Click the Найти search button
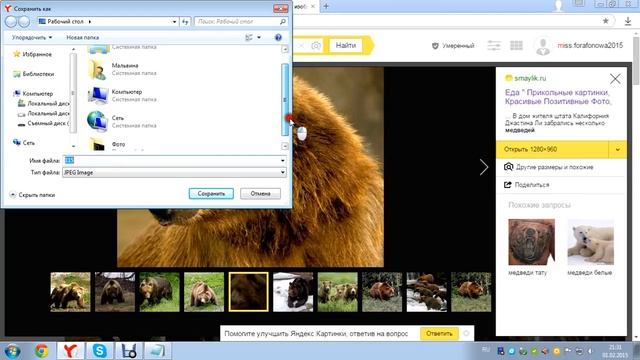This screenshot has height=360, width=640. 346,45
